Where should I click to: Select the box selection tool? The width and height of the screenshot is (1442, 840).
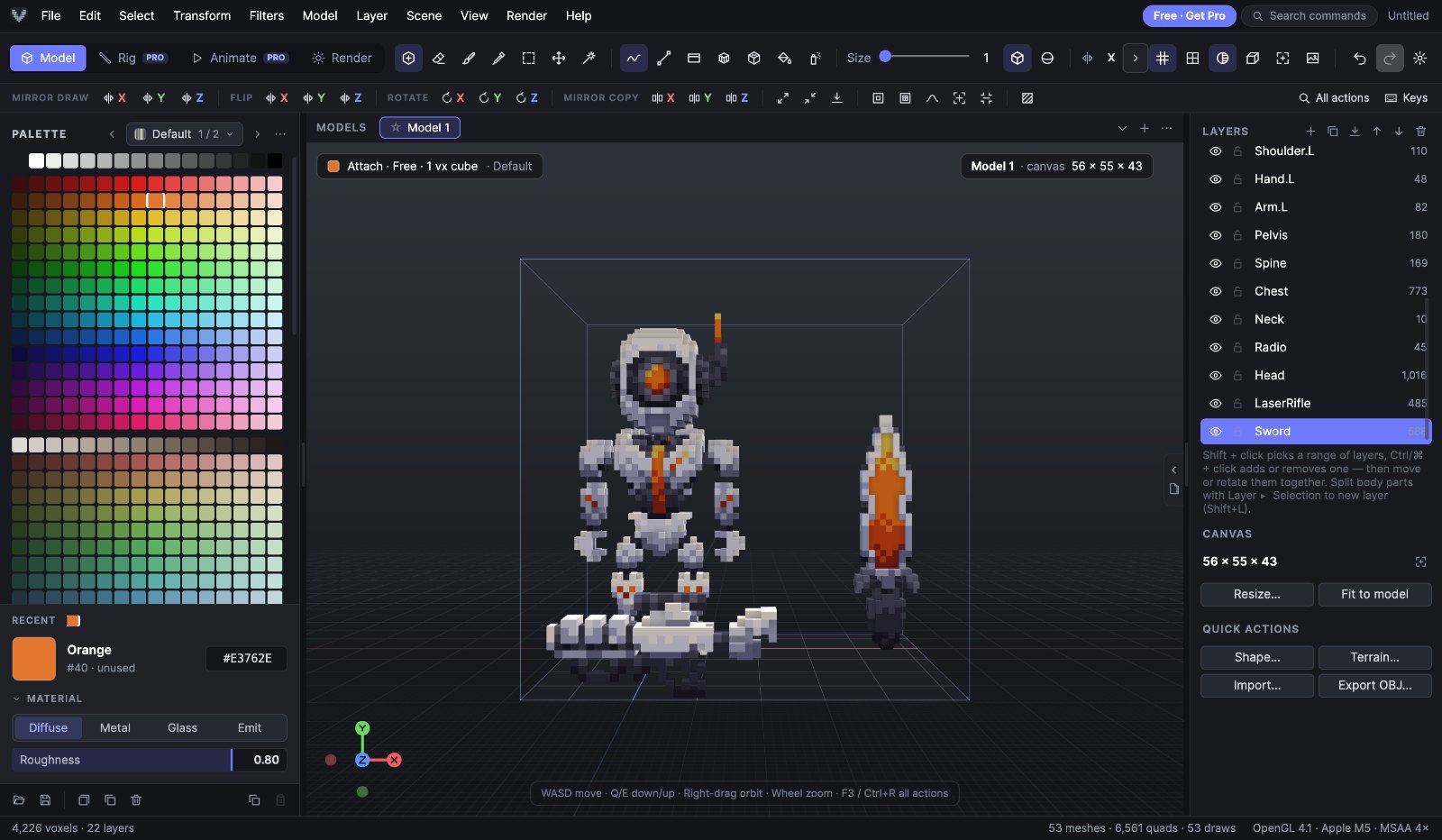tap(529, 58)
